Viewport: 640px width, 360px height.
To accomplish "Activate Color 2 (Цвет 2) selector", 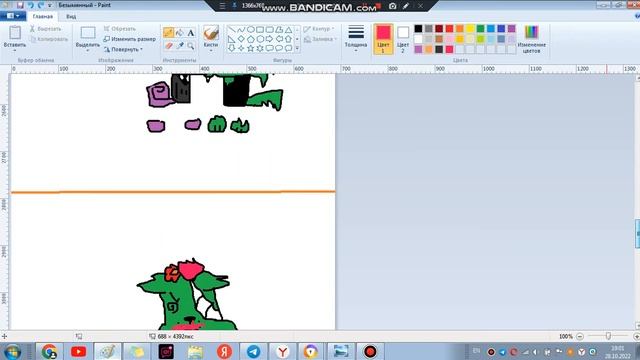I will coord(403,39).
